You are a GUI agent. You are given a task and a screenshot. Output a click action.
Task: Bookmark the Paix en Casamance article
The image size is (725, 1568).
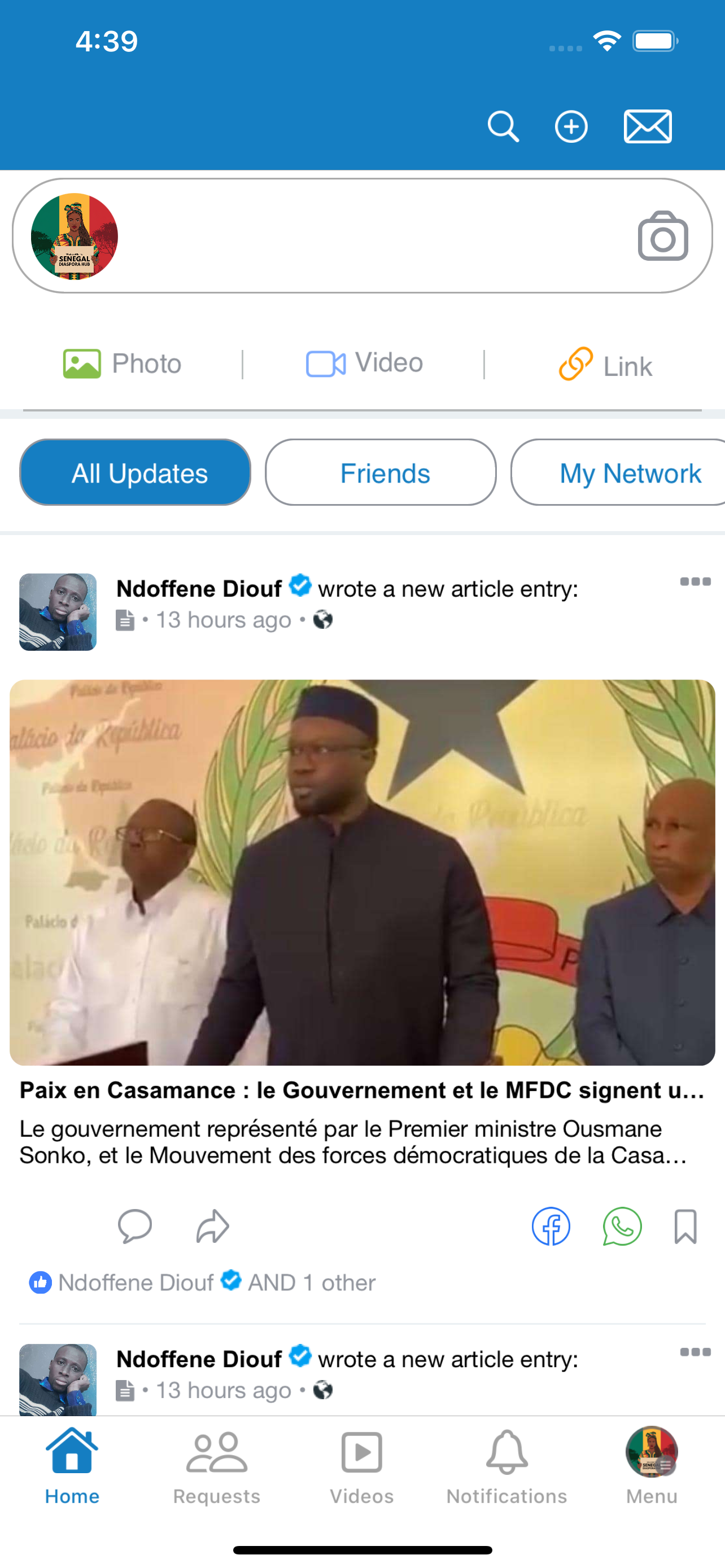pos(685,1225)
